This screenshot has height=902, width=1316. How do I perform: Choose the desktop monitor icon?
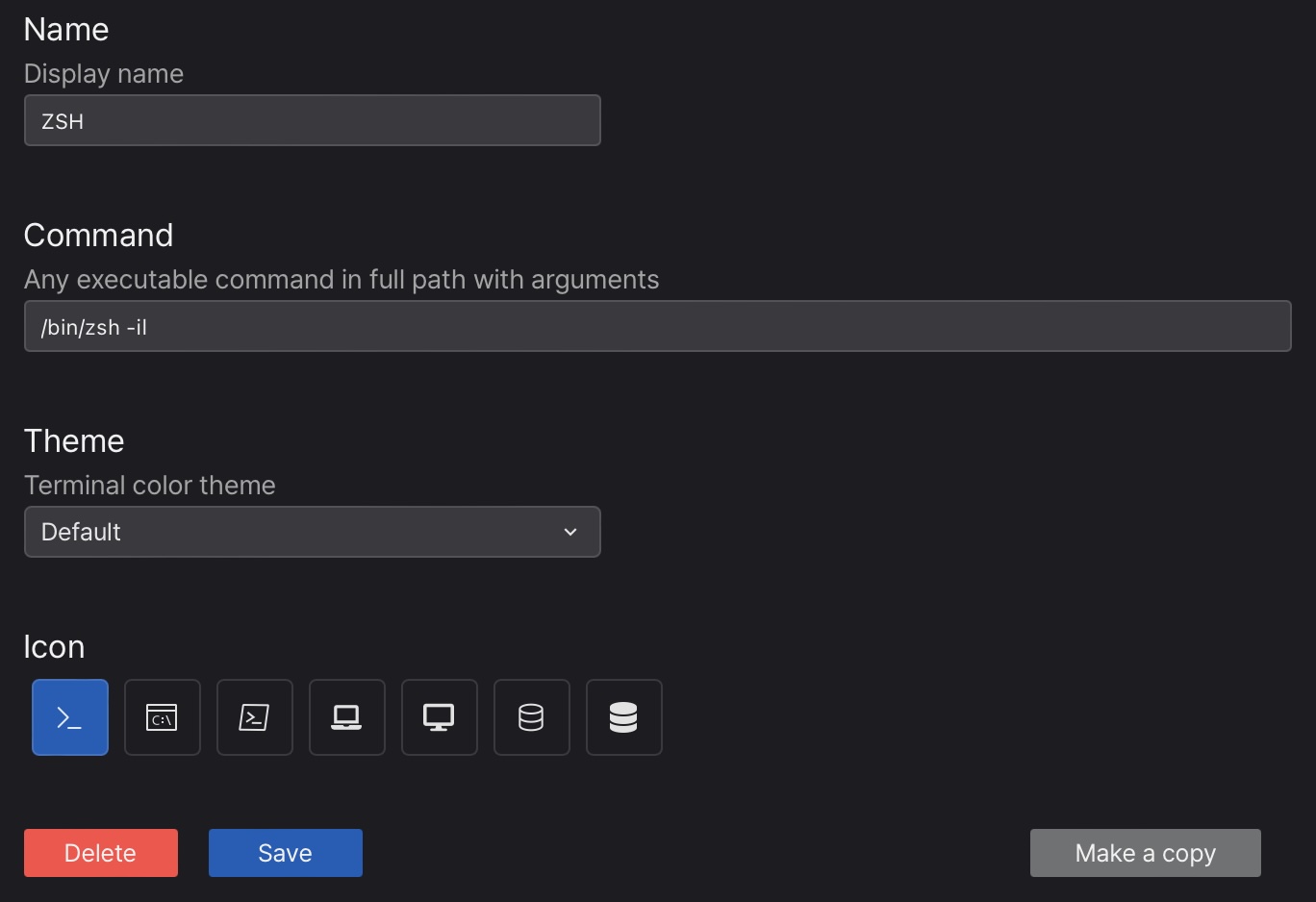(440, 717)
